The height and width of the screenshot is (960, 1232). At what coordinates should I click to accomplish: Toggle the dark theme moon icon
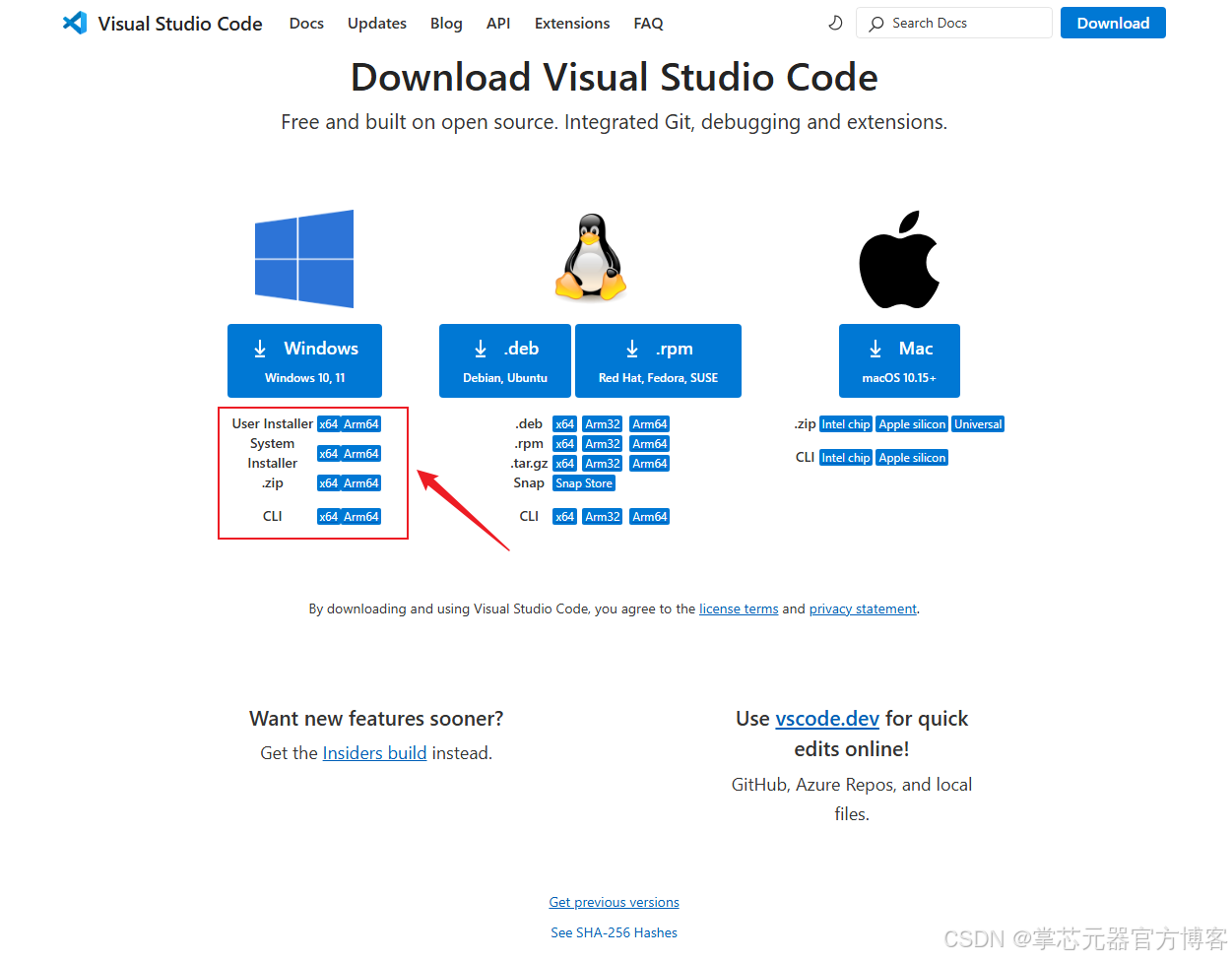835,23
